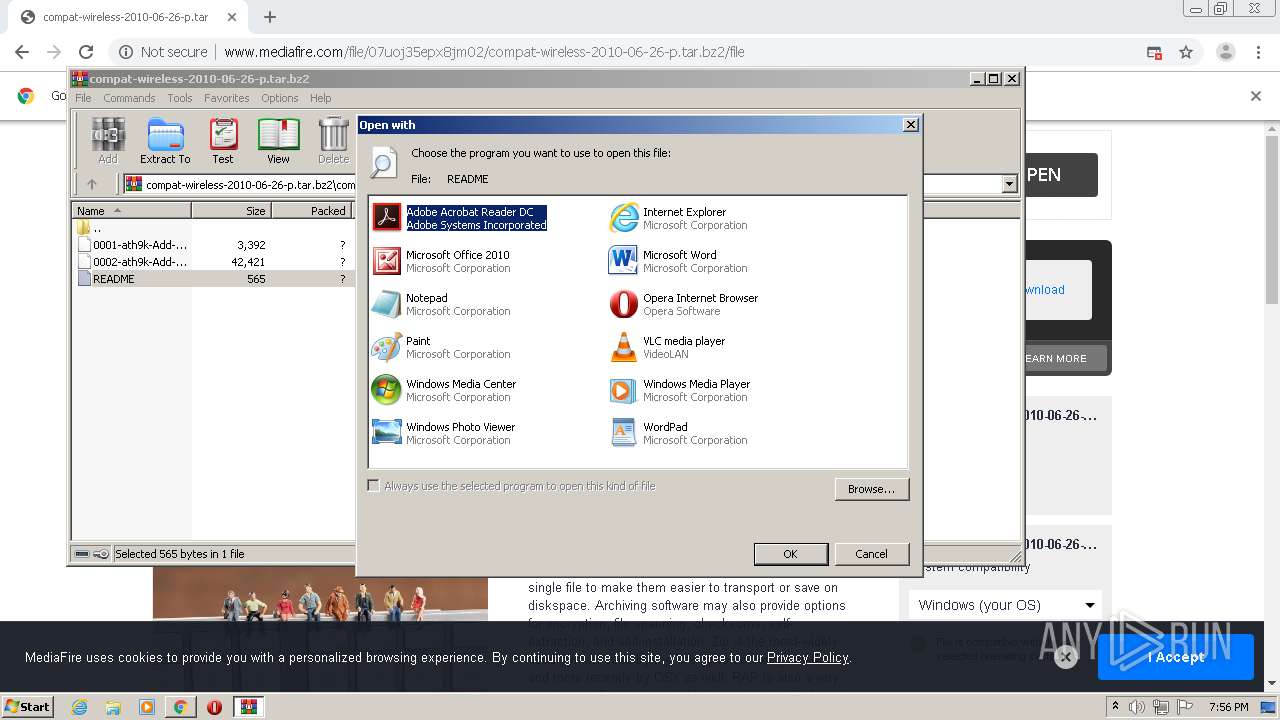Choose Windows Media Player program

[679, 390]
